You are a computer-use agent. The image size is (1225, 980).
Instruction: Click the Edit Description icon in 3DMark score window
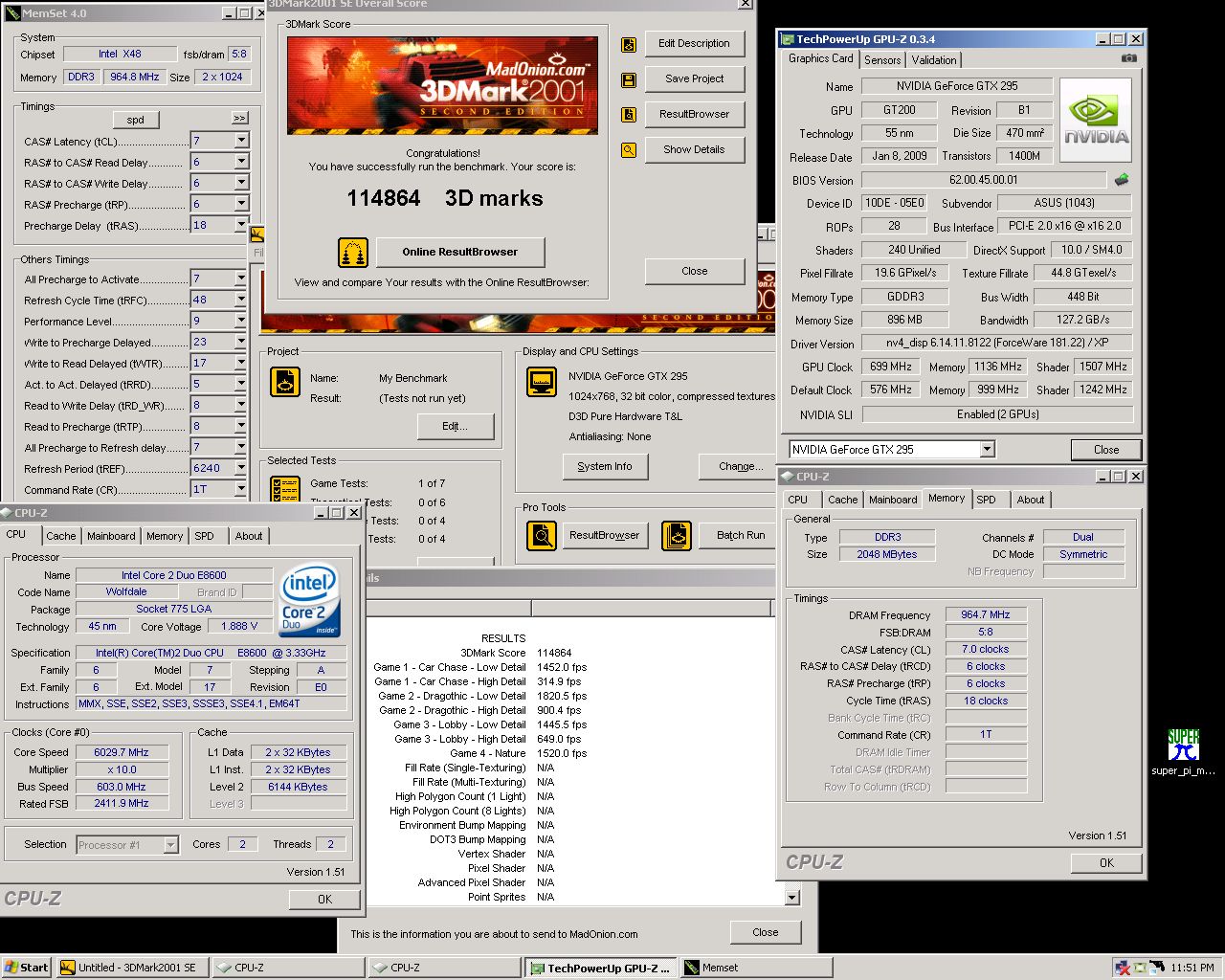(x=629, y=44)
